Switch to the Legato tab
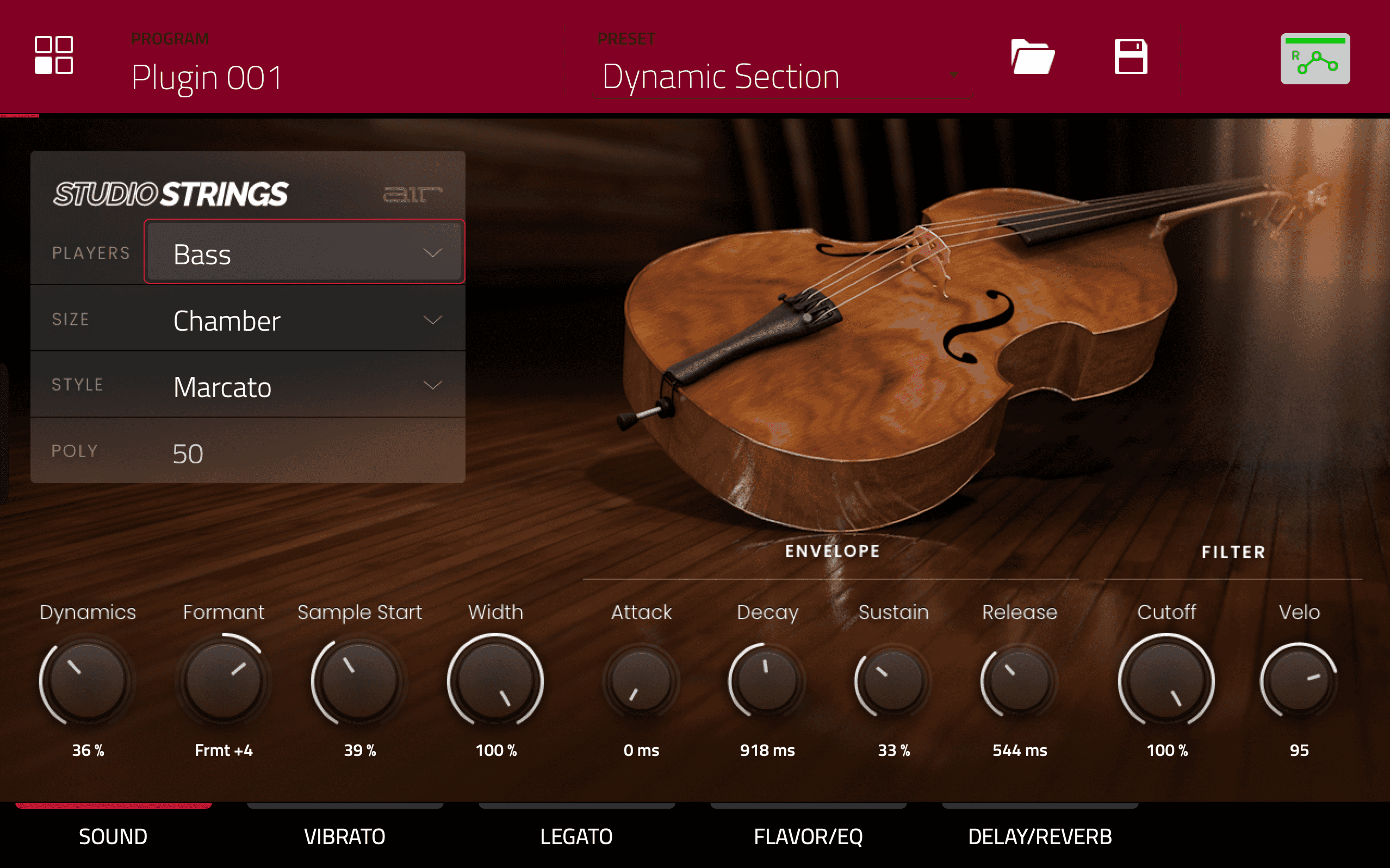This screenshot has height=868, width=1390. pyautogui.click(x=576, y=835)
